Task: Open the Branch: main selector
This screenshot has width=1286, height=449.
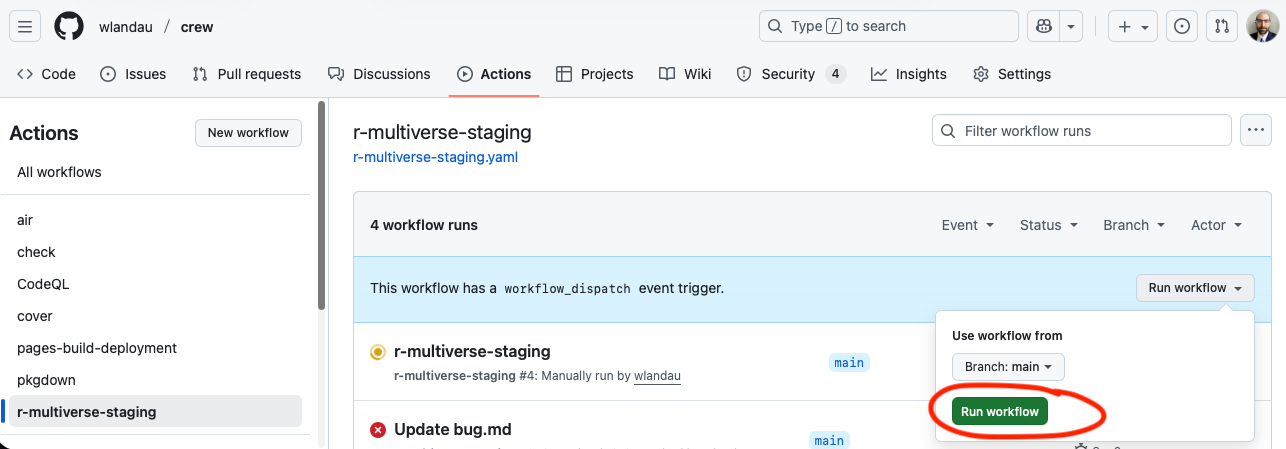Action: [1008, 367]
